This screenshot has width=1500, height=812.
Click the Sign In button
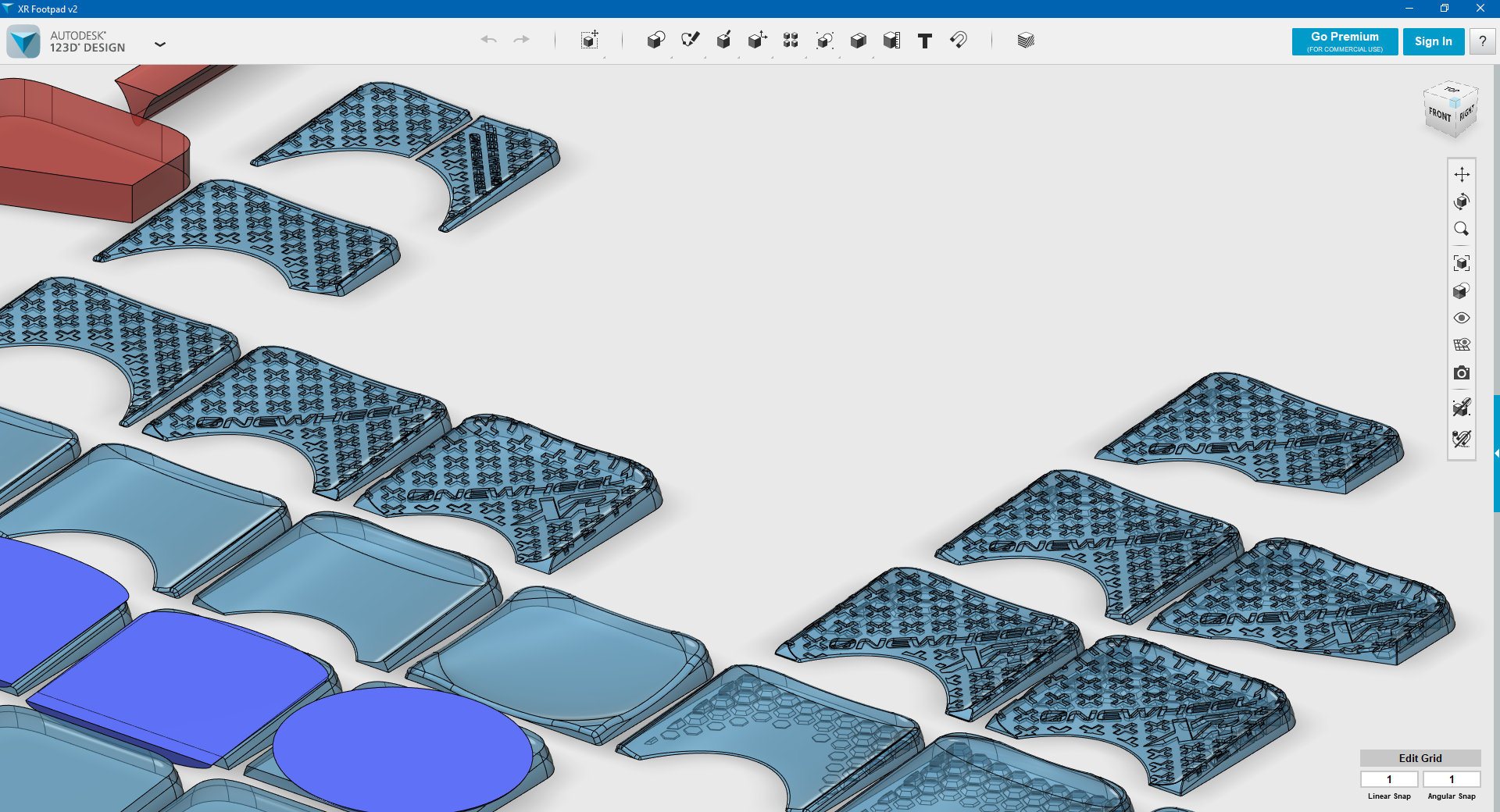1433,41
